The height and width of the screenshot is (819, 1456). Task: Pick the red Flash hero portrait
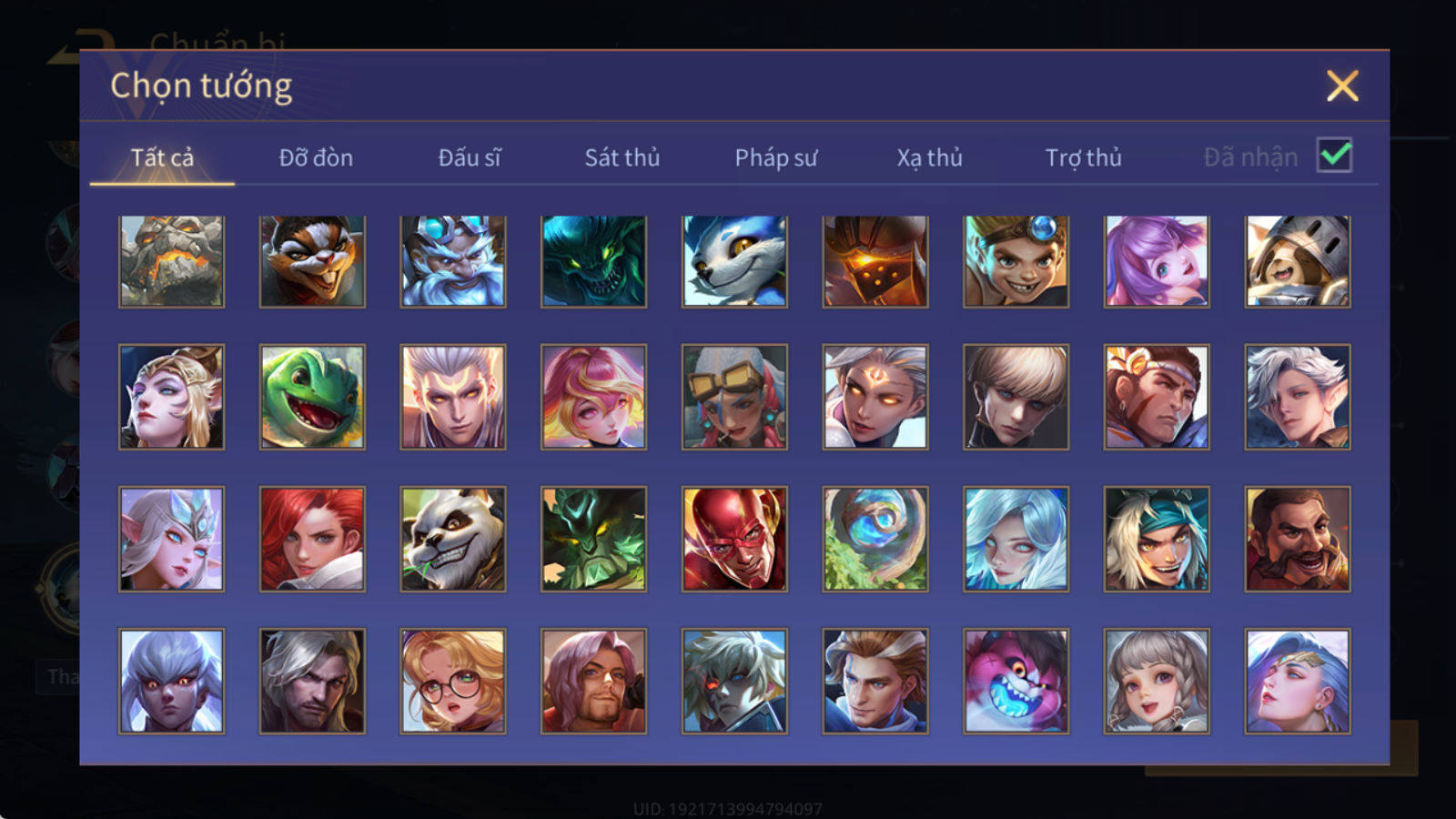[x=734, y=539]
